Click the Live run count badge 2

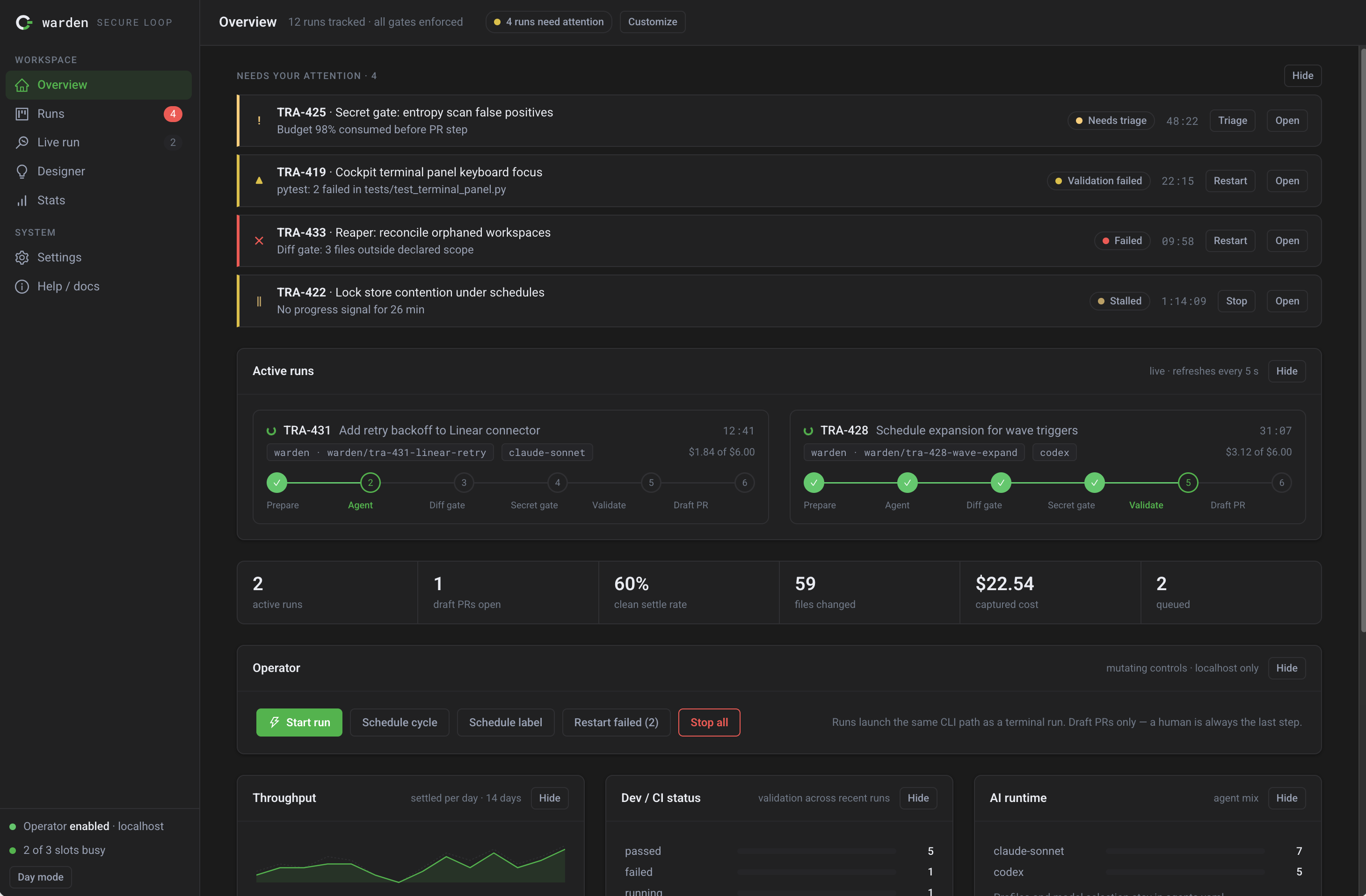point(173,142)
